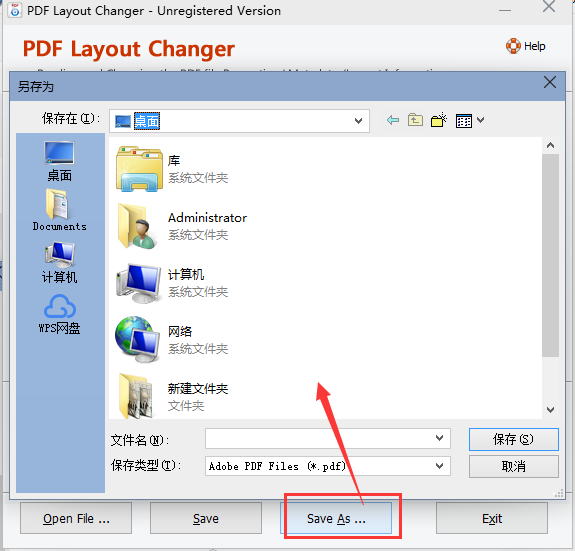Go up one folder level icon
Image resolution: width=575 pixels, height=551 pixels.
pyautogui.click(x=415, y=120)
